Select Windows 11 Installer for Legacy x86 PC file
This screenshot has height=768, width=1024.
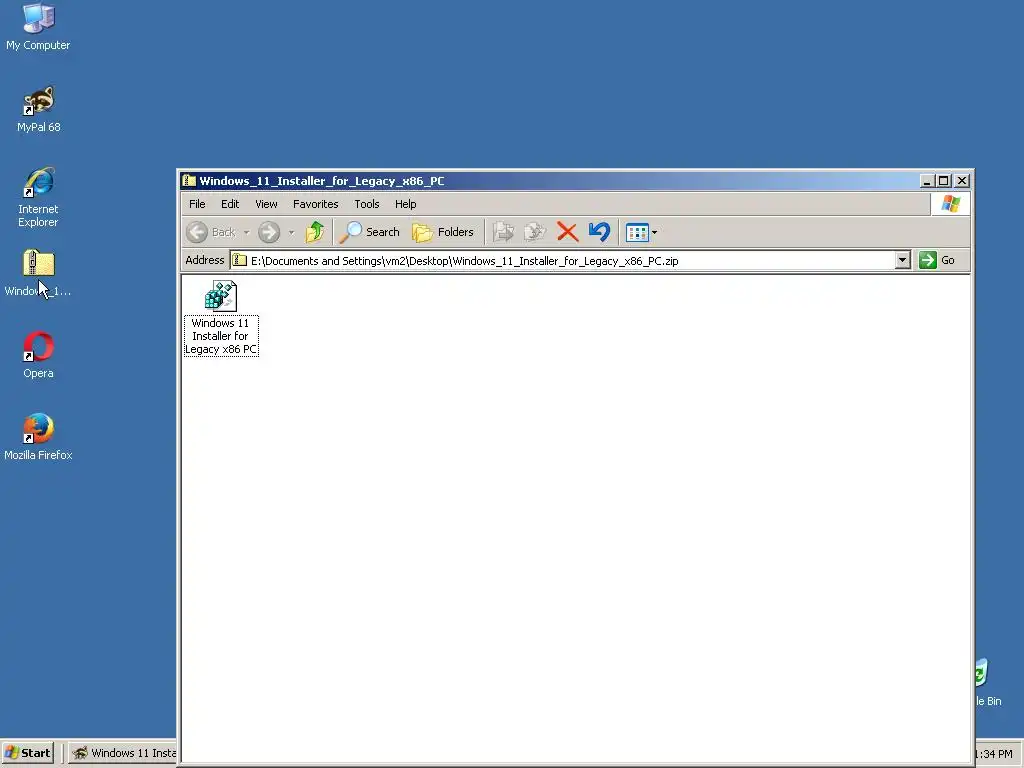pos(221,318)
